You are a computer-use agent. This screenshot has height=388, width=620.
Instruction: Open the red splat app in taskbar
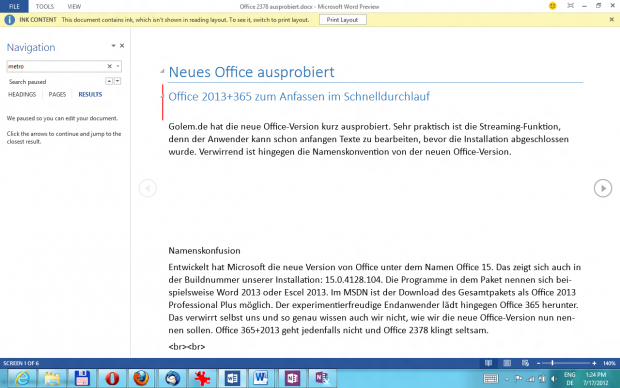[202, 379]
